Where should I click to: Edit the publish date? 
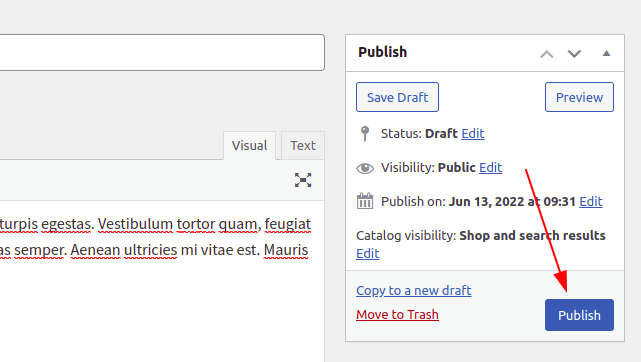click(591, 201)
